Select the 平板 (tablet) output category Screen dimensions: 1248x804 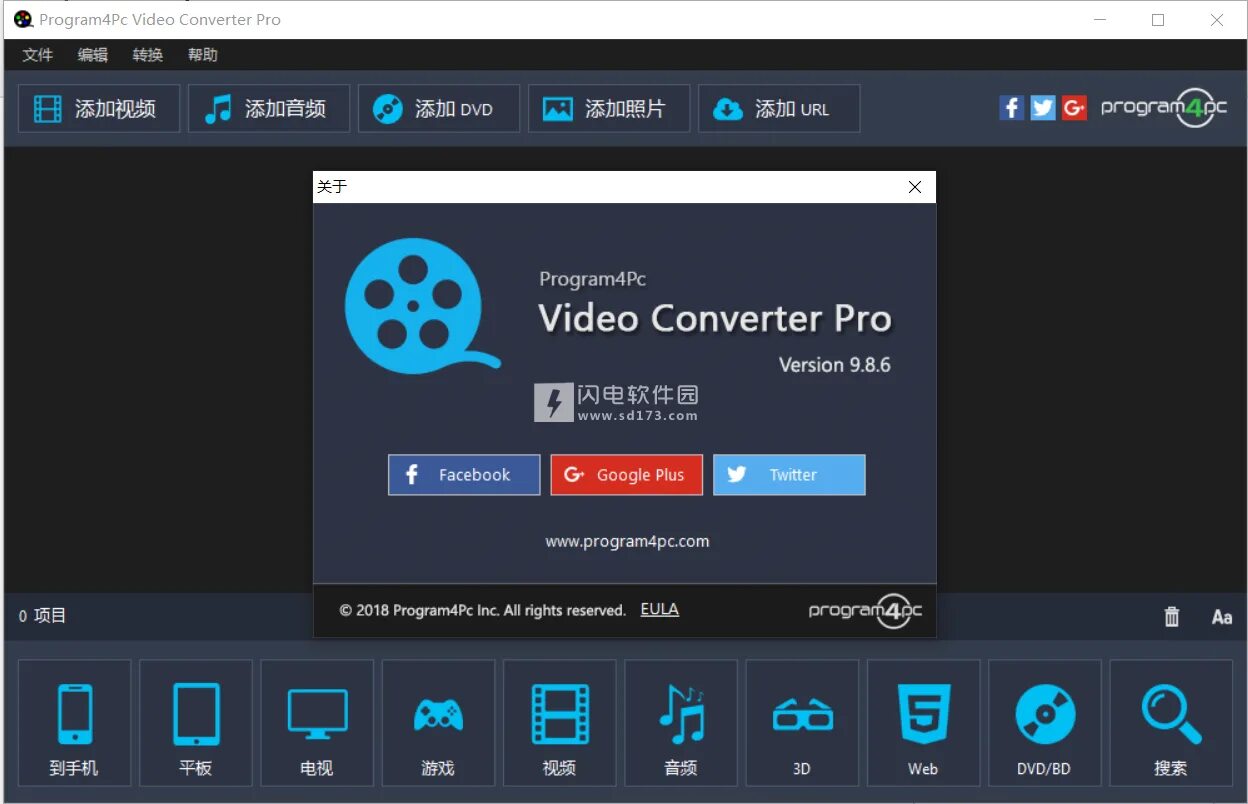(196, 722)
